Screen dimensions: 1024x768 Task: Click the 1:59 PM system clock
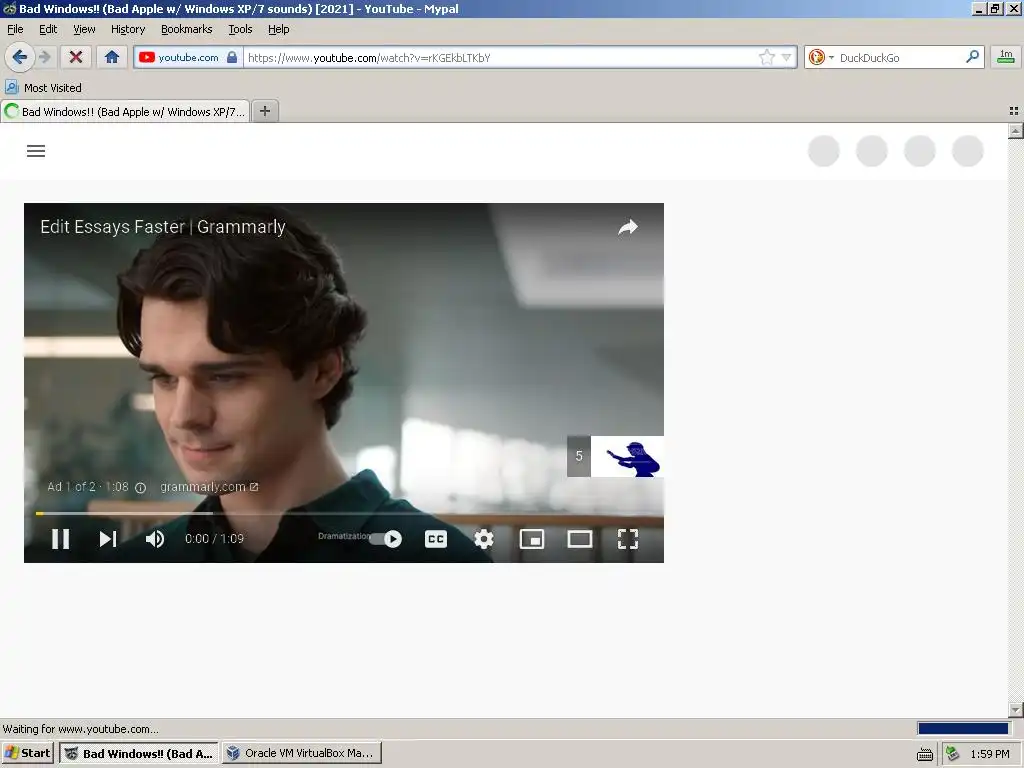click(990, 754)
